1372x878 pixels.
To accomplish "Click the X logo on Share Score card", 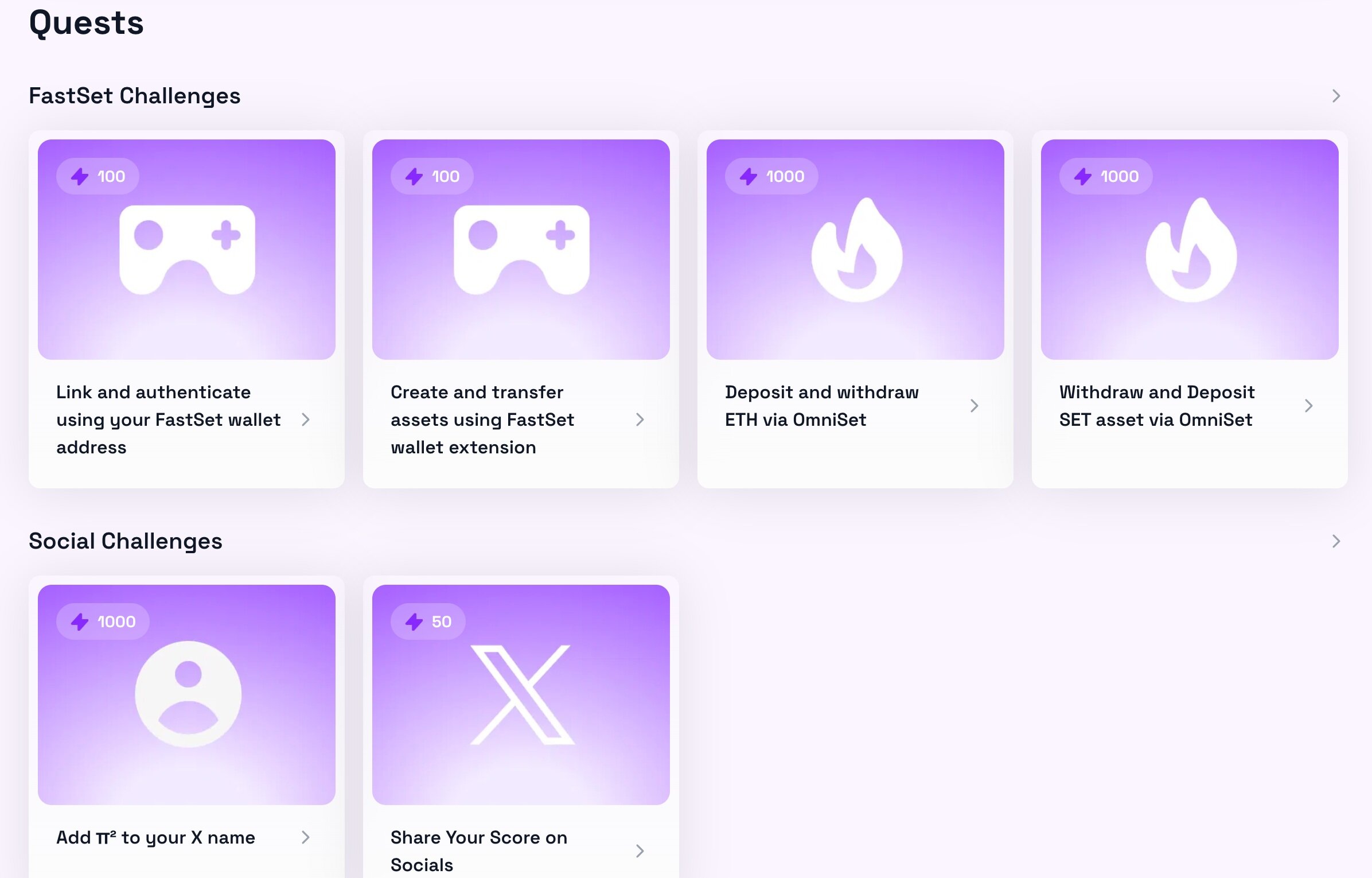I will (x=522, y=694).
